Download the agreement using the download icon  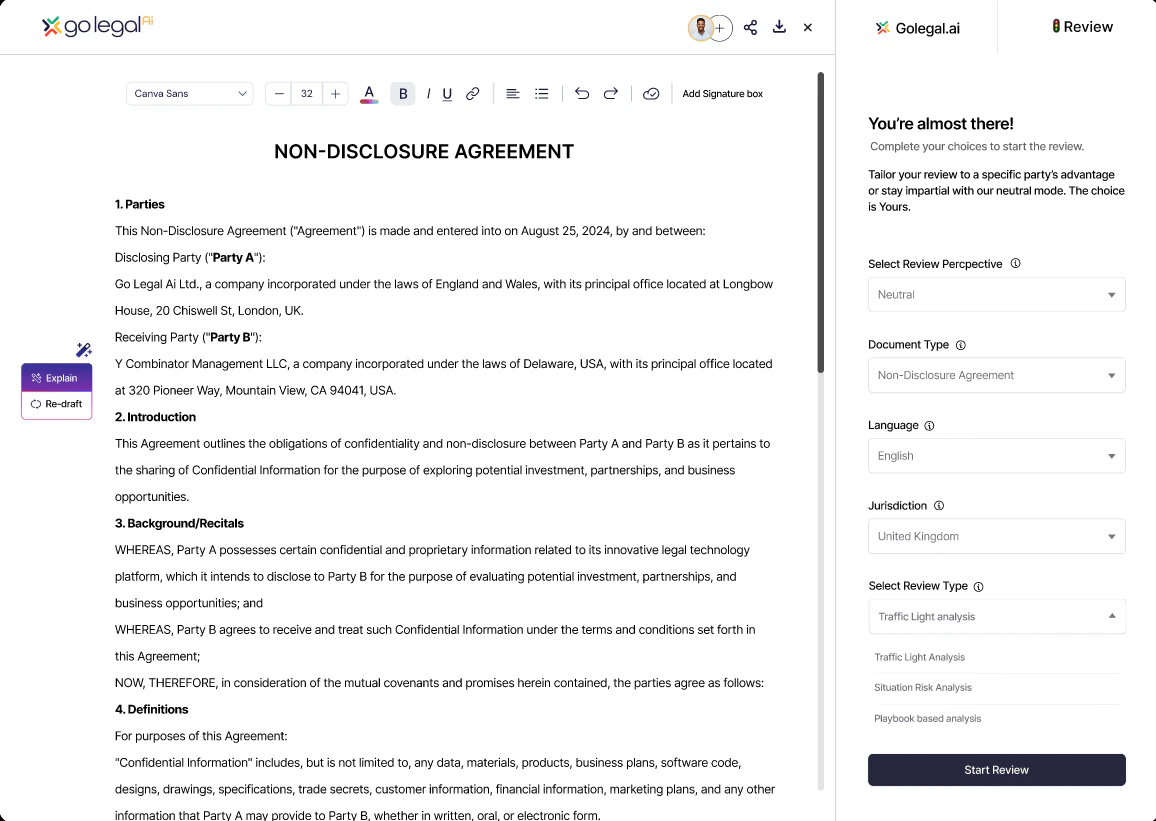pyautogui.click(x=779, y=27)
